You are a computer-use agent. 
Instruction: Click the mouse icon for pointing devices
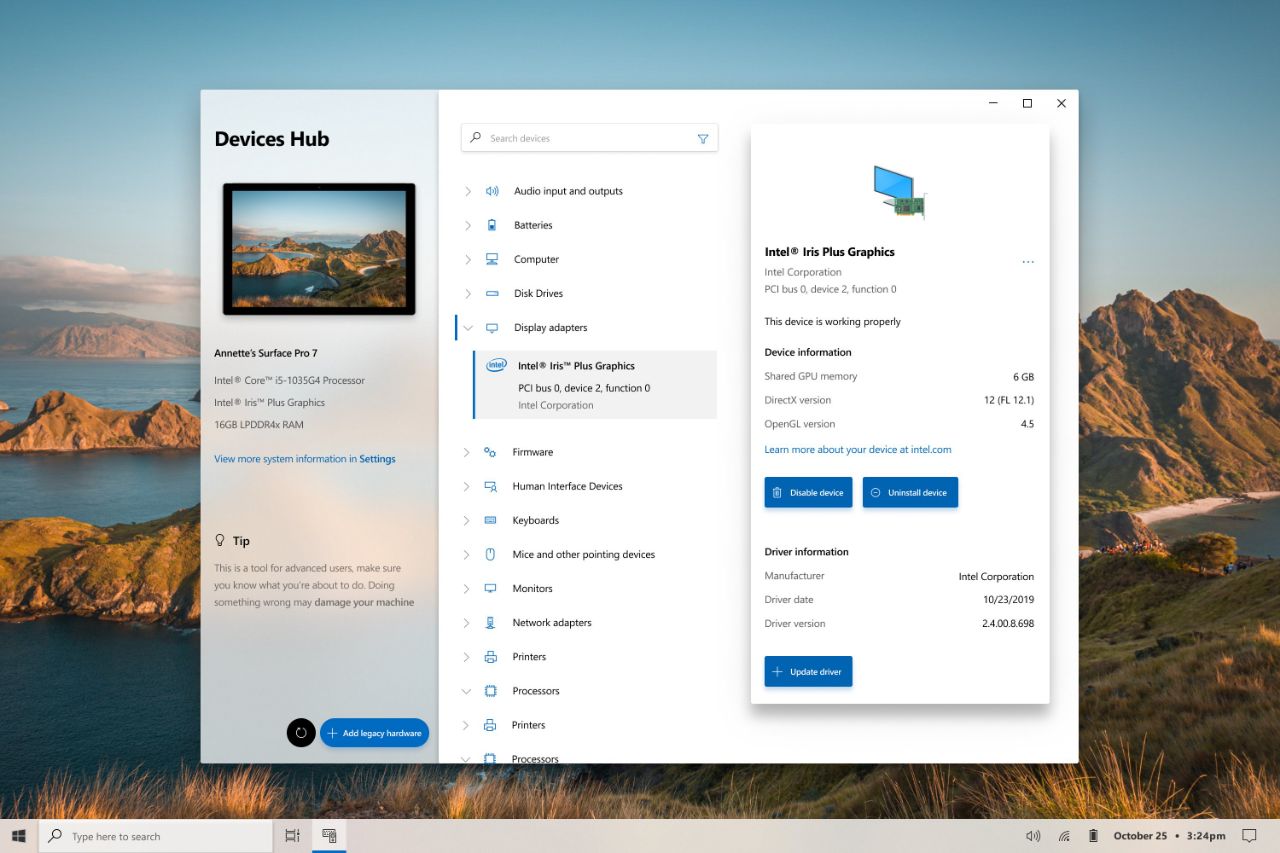coord(490,554)
